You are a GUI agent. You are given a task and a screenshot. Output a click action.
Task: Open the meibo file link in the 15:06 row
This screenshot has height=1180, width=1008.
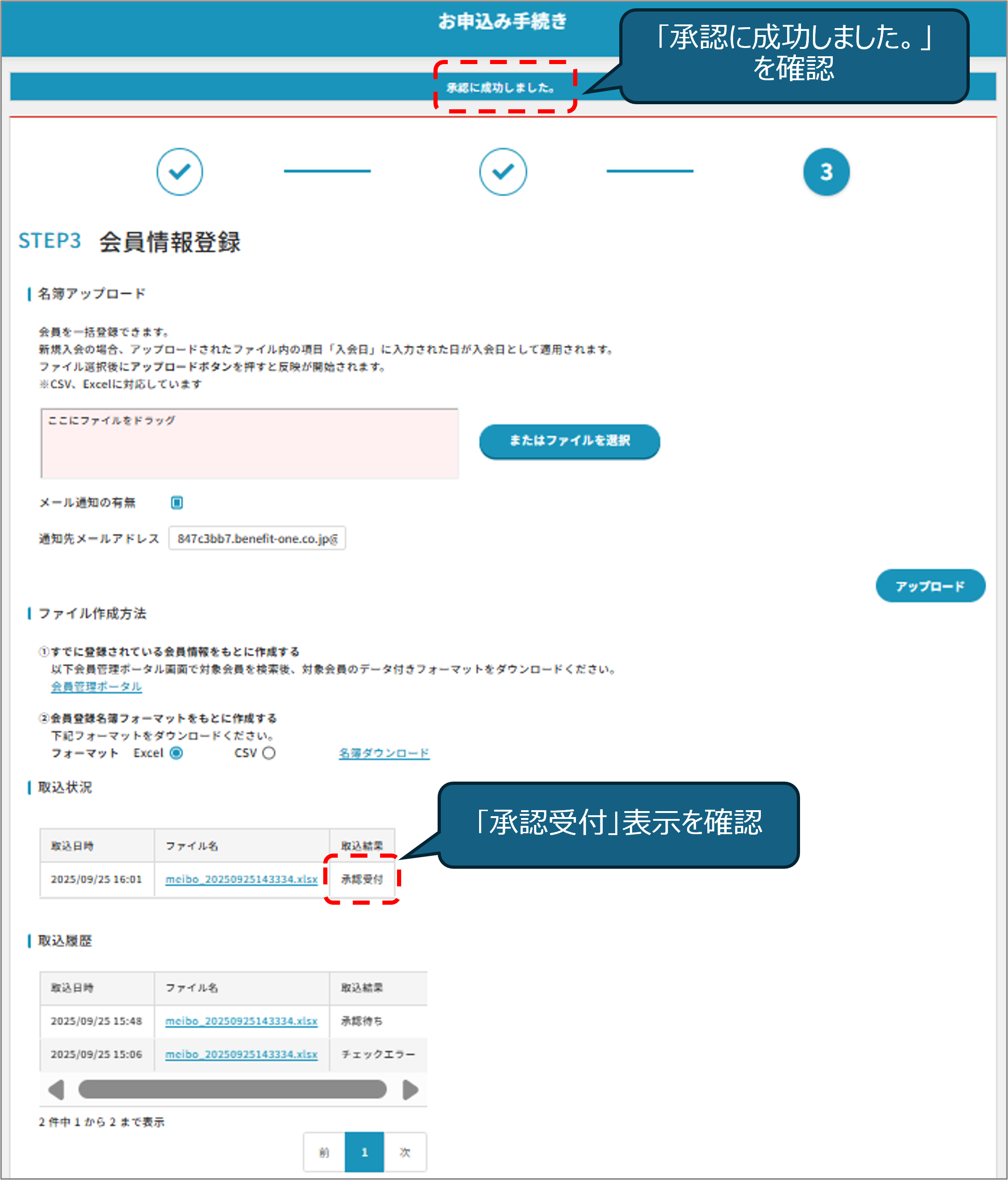241,1054
